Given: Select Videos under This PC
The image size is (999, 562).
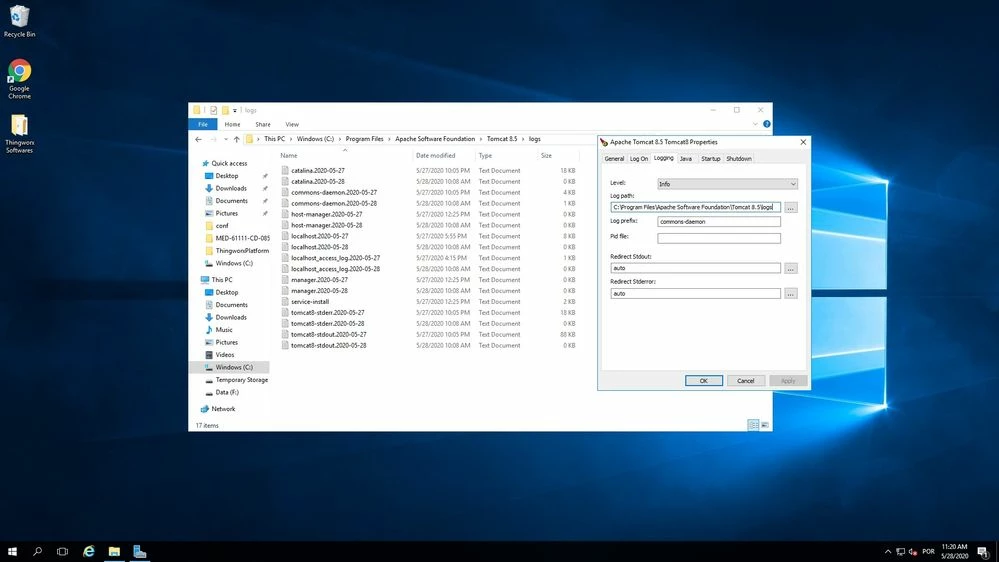Looking at the screenshot, I should tap(224, 355).
